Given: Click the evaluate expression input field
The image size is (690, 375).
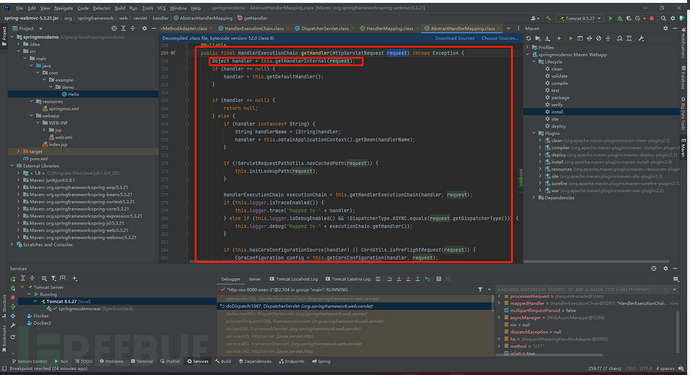Looking at the screenshot, I should point(579,289).
